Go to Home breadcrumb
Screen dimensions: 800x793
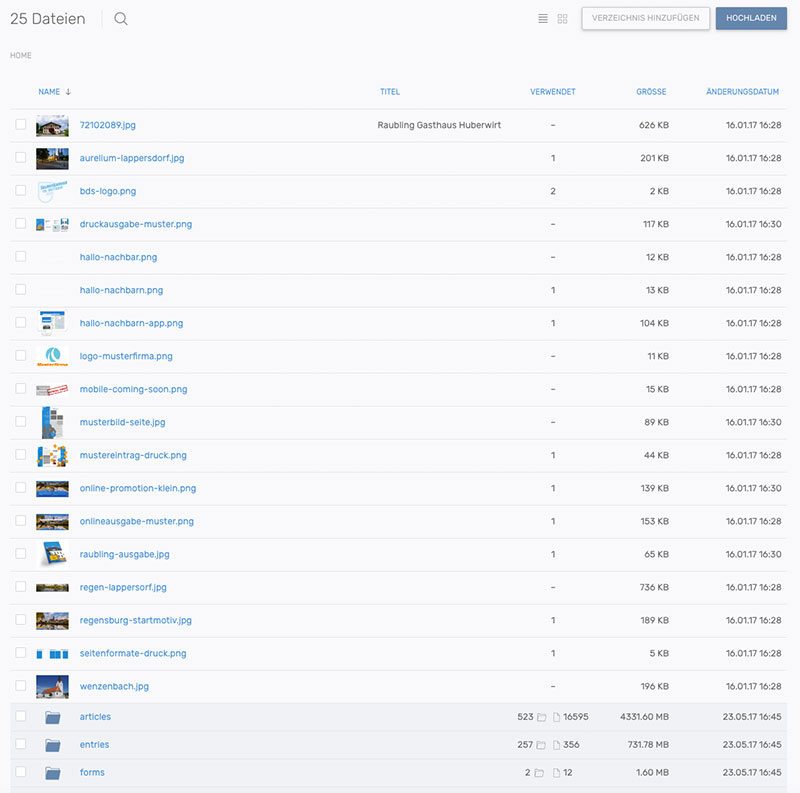(21, 56)
